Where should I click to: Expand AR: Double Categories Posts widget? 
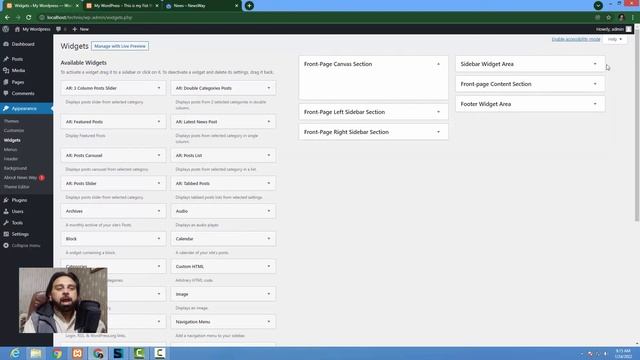269,88
